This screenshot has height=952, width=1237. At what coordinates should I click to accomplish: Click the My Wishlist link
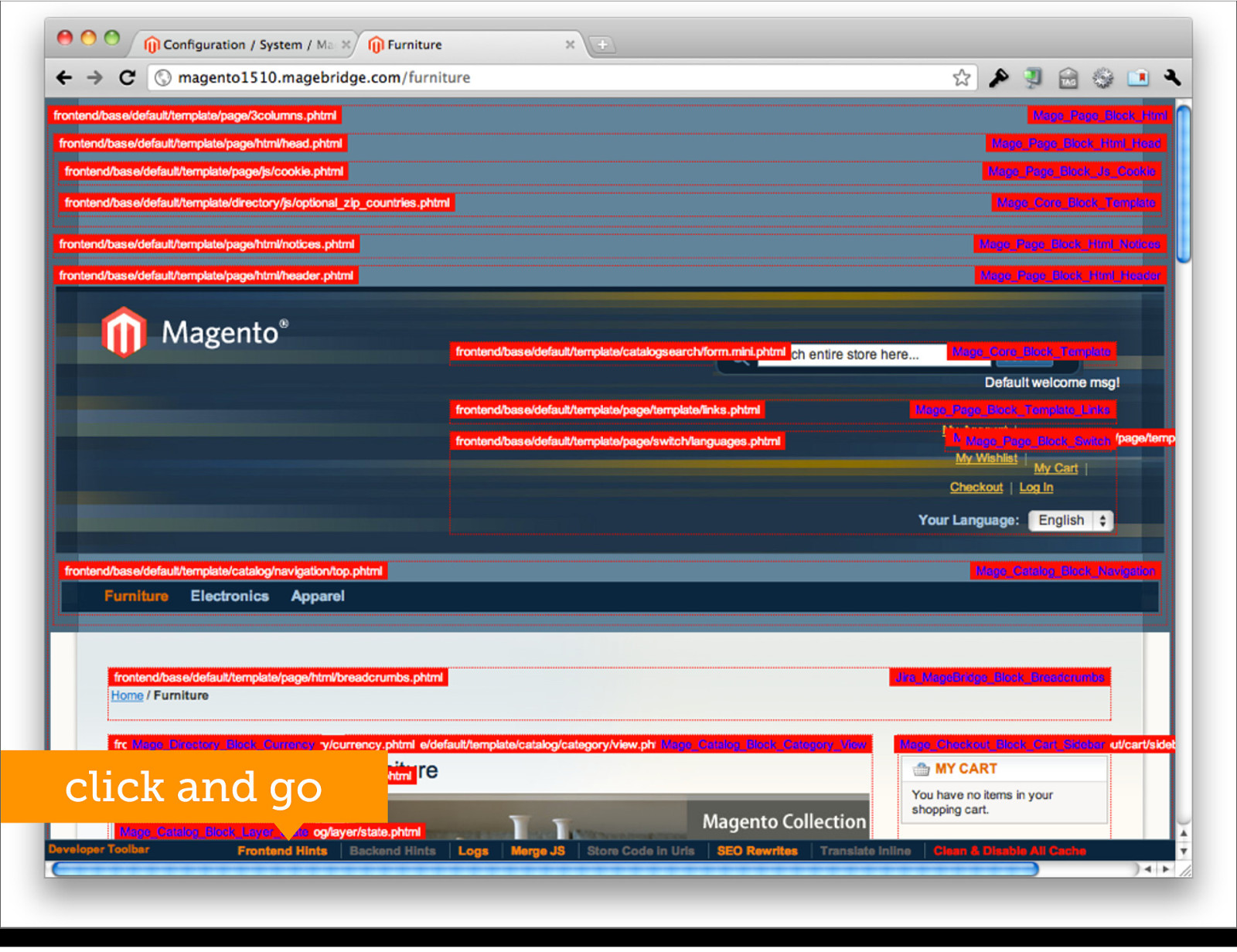(x=987, y=458)
